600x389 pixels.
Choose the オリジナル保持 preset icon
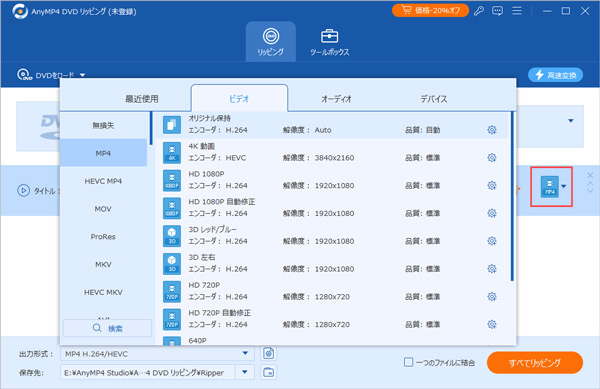(172, 125)
